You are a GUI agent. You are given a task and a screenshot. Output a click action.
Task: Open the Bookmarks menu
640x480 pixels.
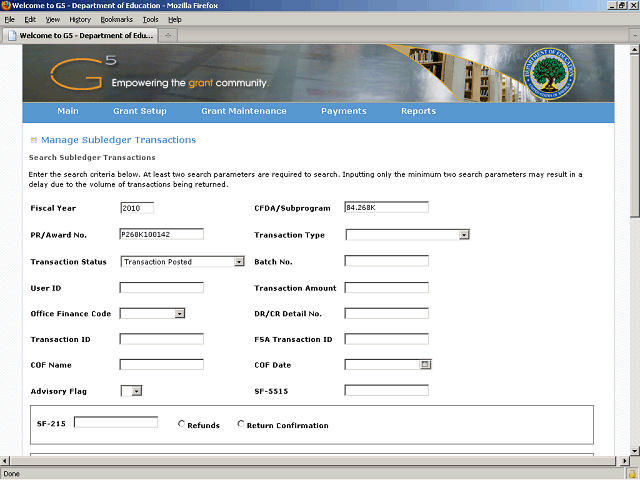(117, 20)
